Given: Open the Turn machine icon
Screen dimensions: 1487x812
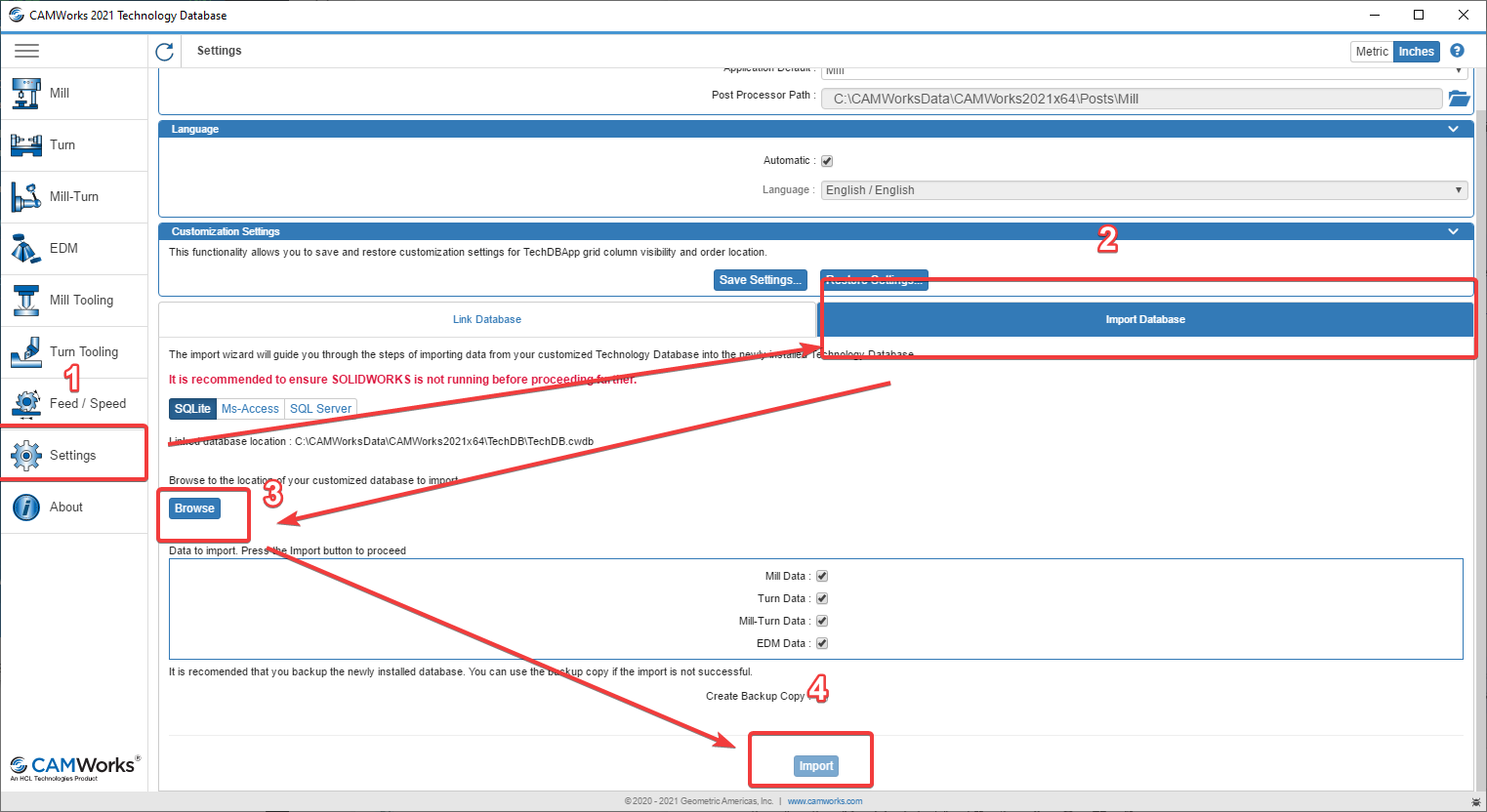Looking at the screenshot, I should [26, 145].
